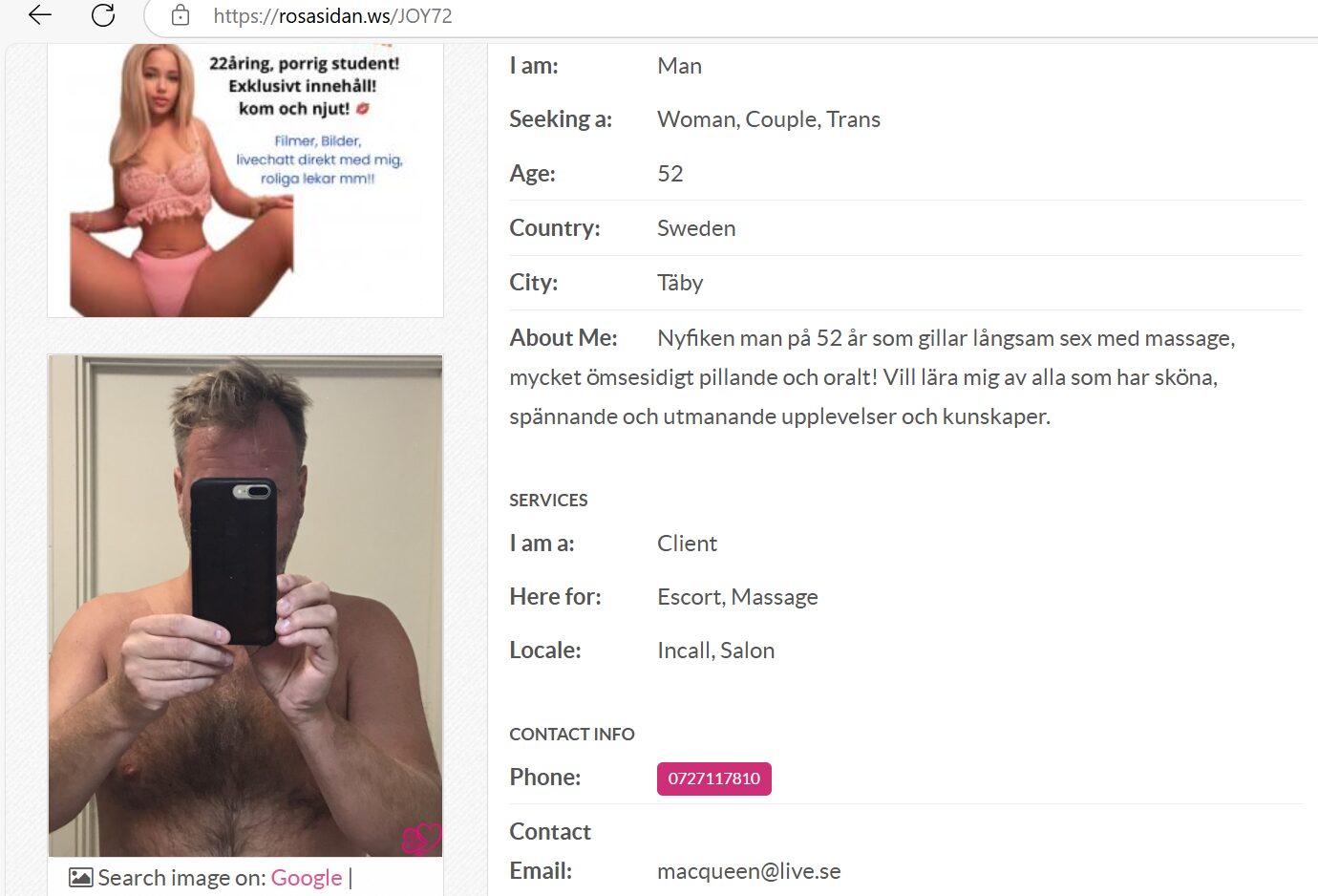Open site info via the lock icon
Screen dimensions: 1318x896
181,15
